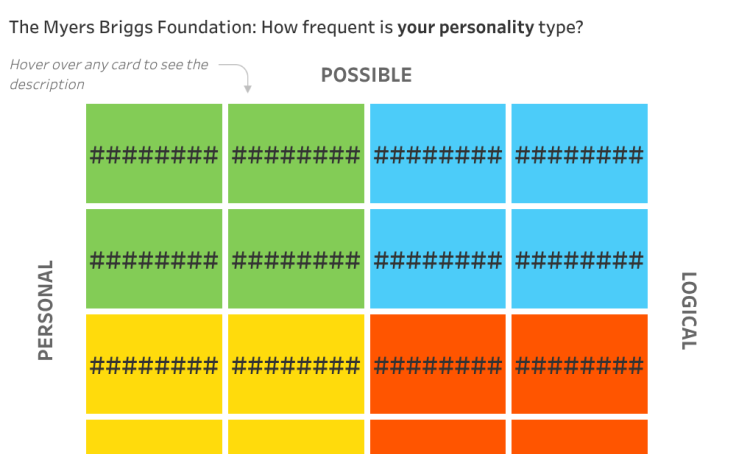Click the rightmost orange card in the third row
Image resolution: width=736 pixels, height=454 pixels.
[x=580, y=364]
